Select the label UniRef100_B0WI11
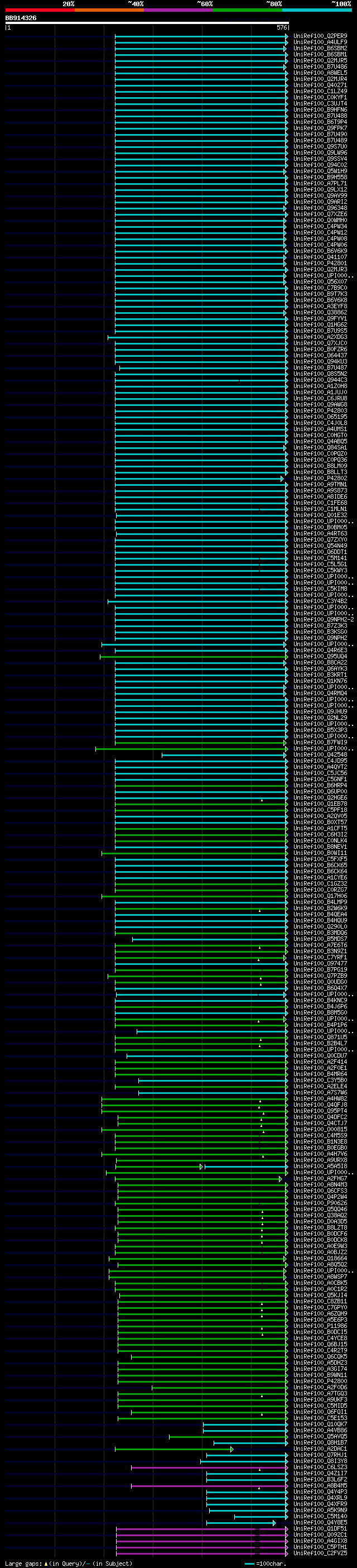Screen dimensions: 357x1568 pyautogui.click(x=321, y=853)
